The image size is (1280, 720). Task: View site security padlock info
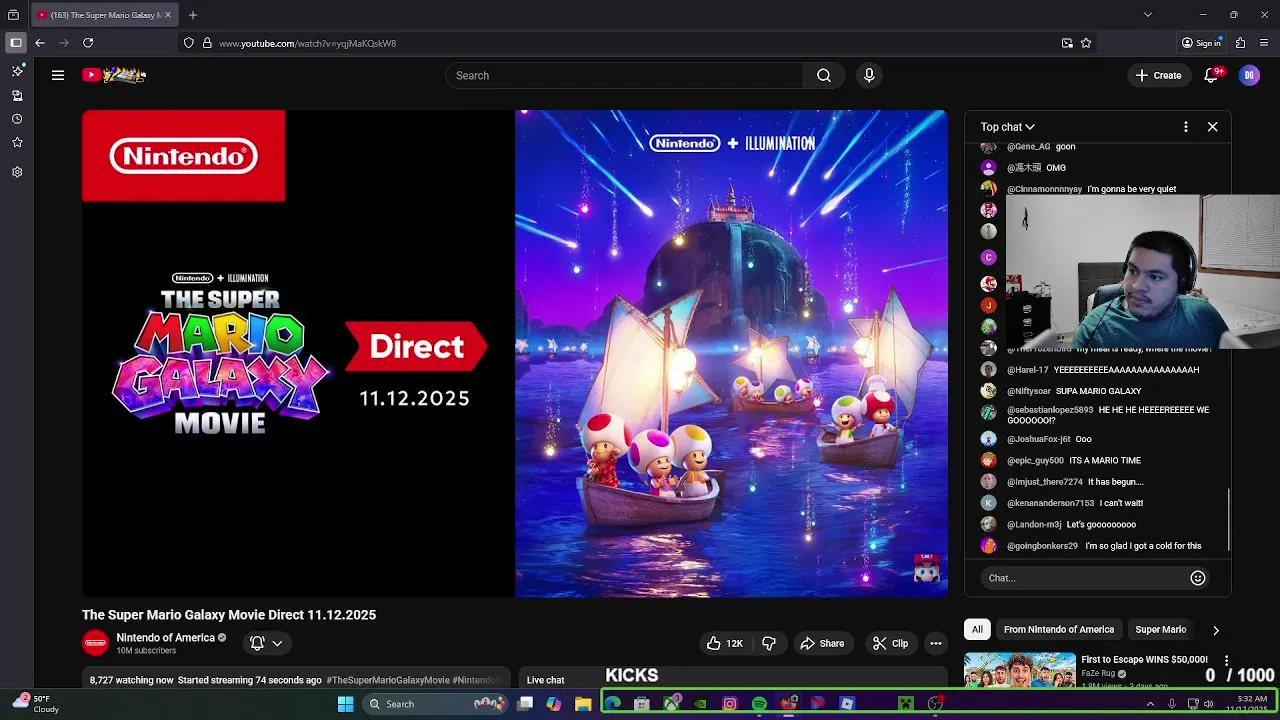pos(207,43)
